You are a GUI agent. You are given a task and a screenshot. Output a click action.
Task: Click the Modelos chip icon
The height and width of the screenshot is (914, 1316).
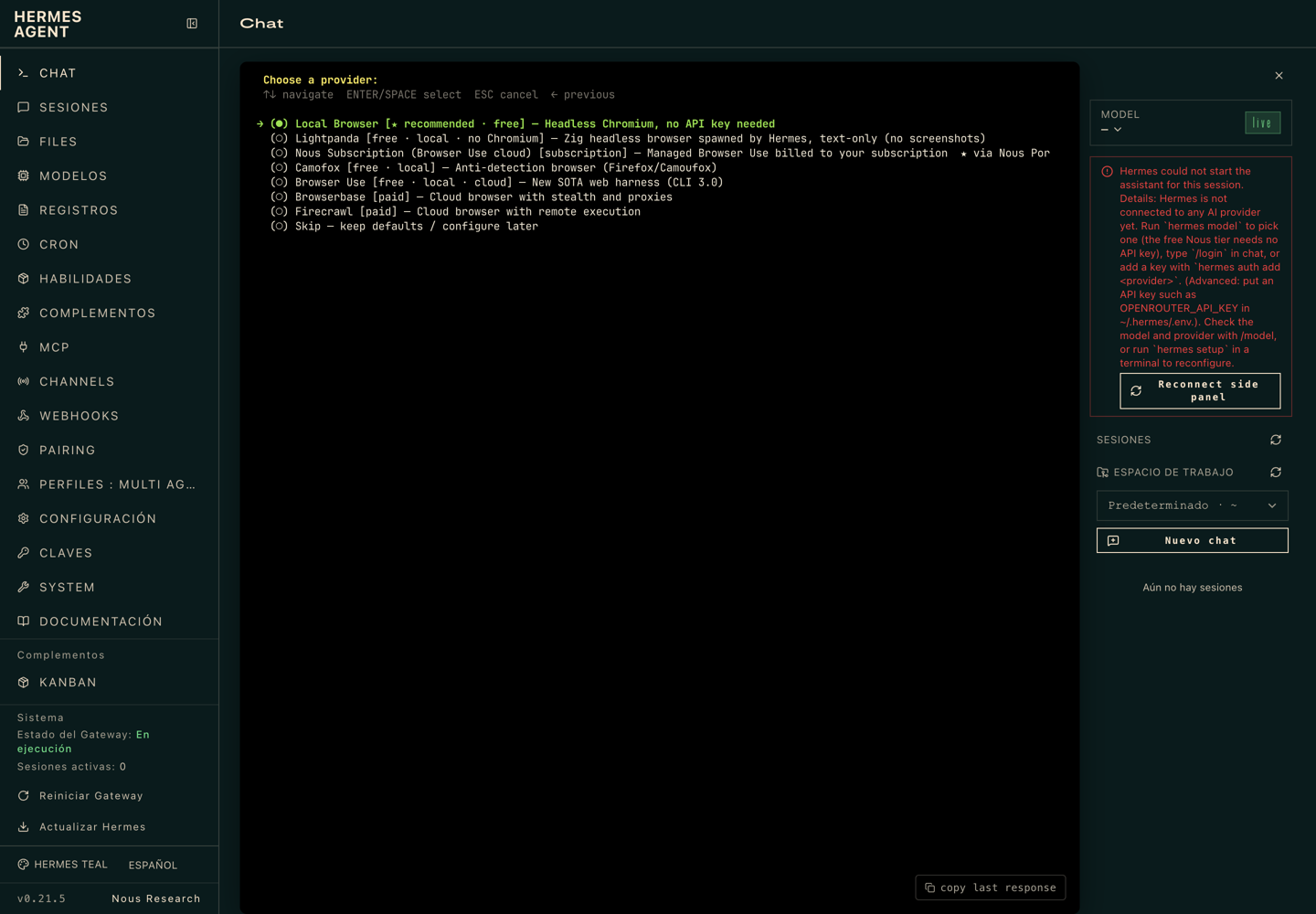coord(24,176)
